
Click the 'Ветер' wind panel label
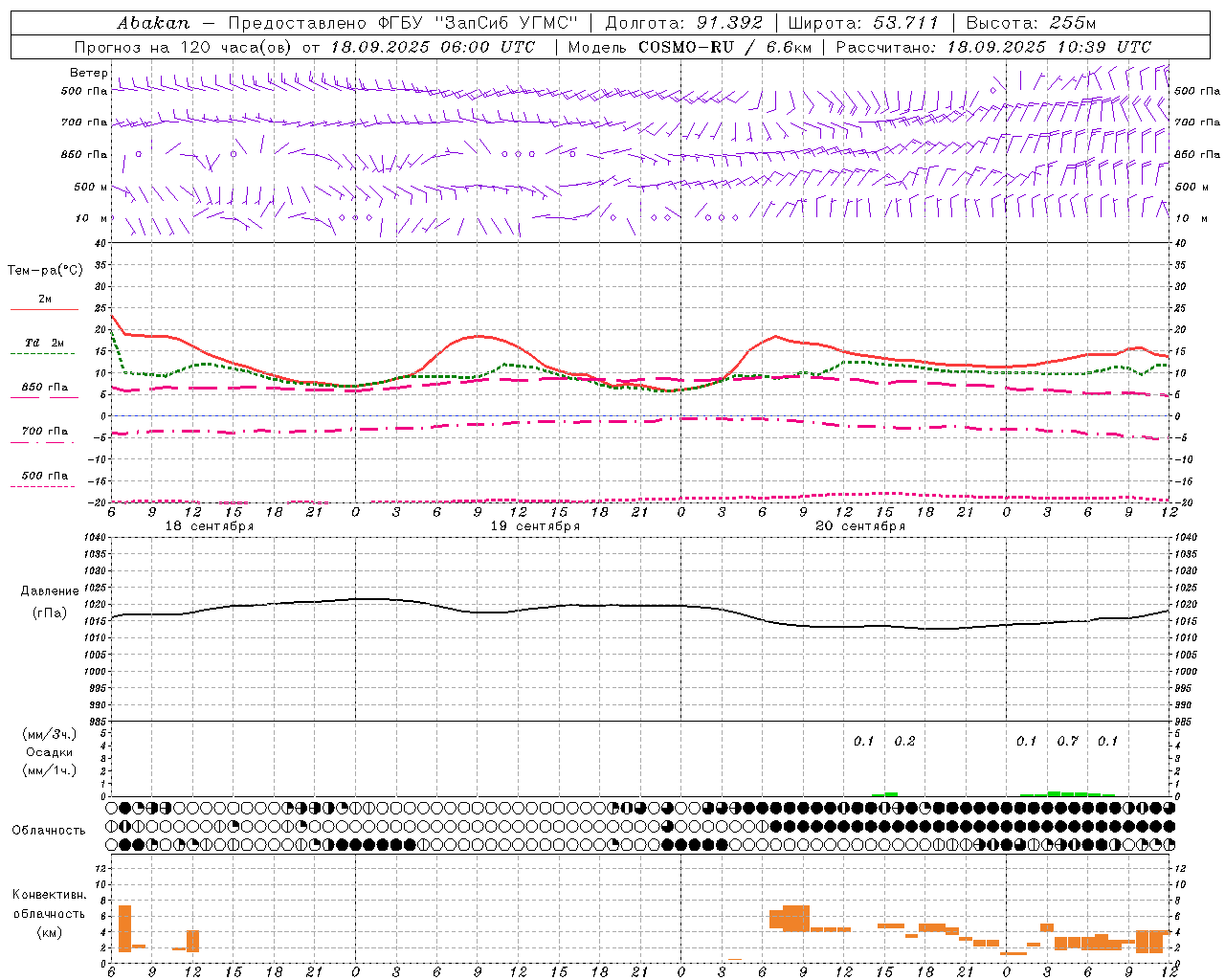[x=89, y=73]
